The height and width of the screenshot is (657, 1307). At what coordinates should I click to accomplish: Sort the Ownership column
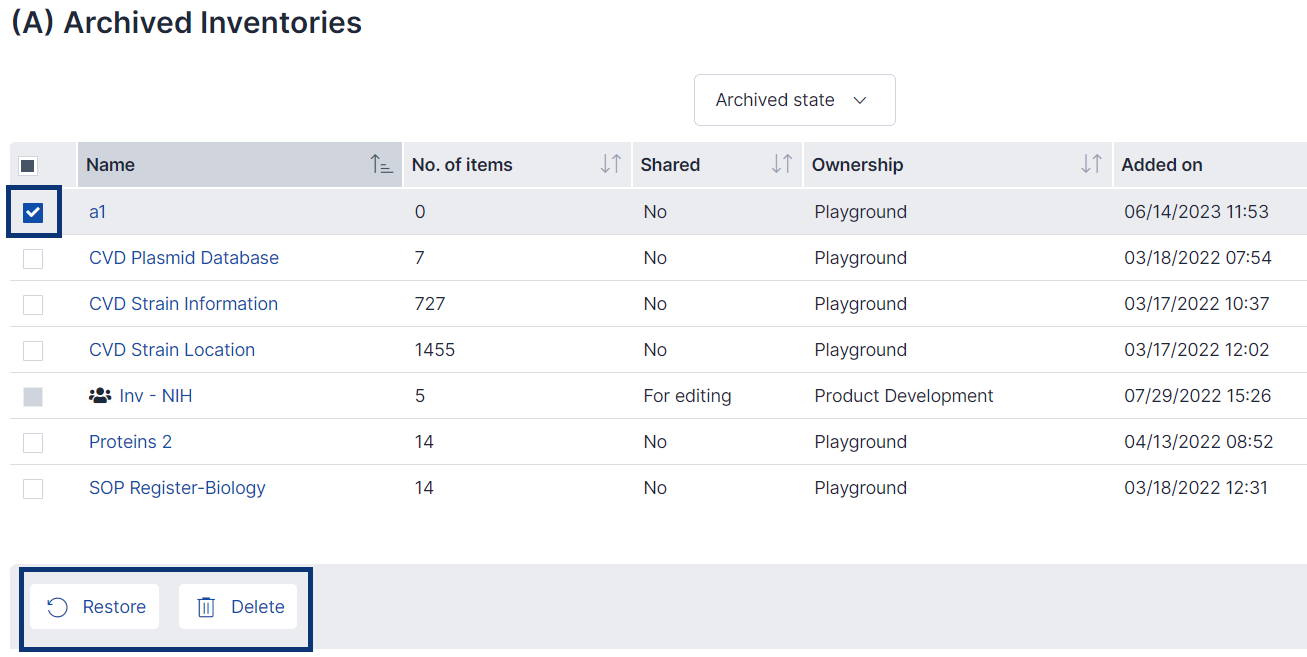click(1093, 165)
